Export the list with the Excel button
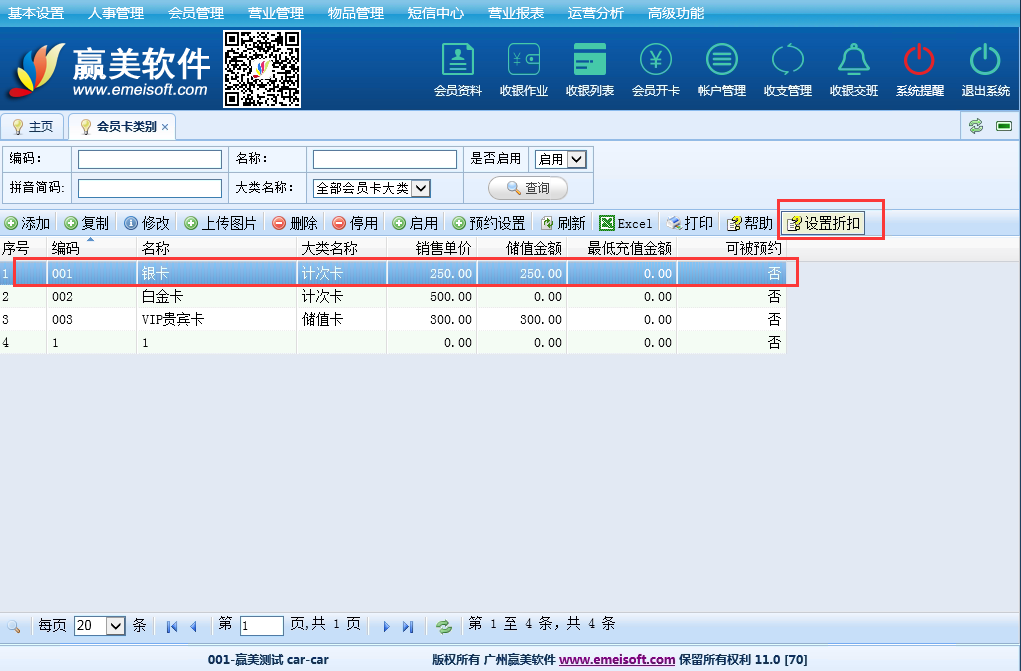This screenshot has height=671, width=1021. pyautogui.click(x=625, y=223)
